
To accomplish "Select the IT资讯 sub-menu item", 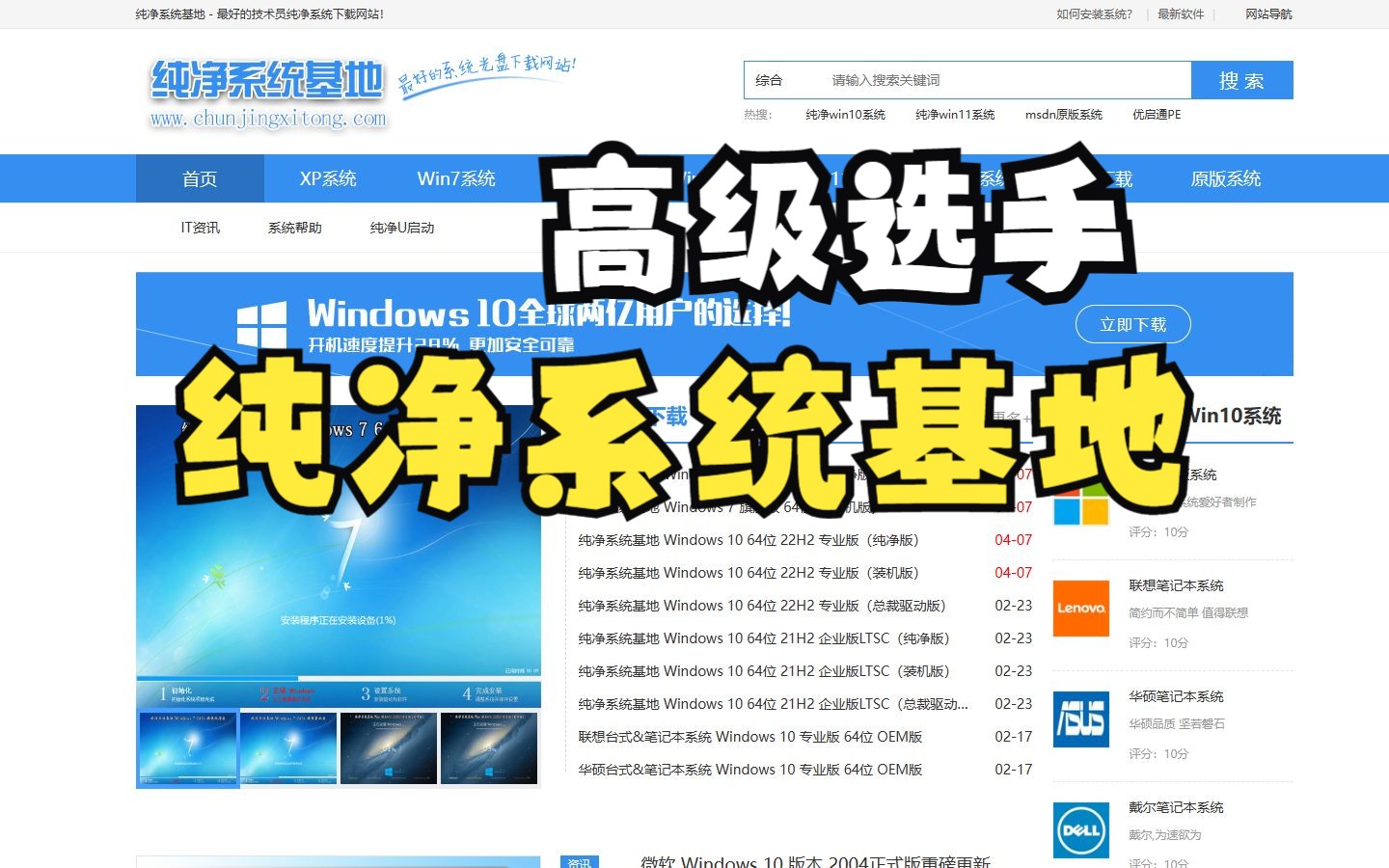I will (201, 228).
